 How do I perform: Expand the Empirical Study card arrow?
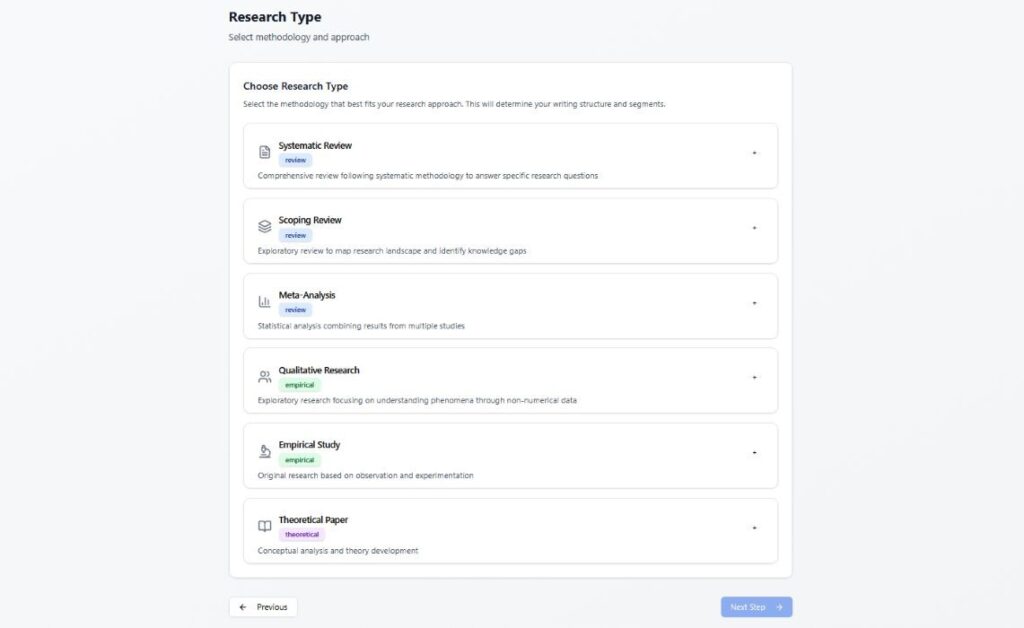pos(754,453)
